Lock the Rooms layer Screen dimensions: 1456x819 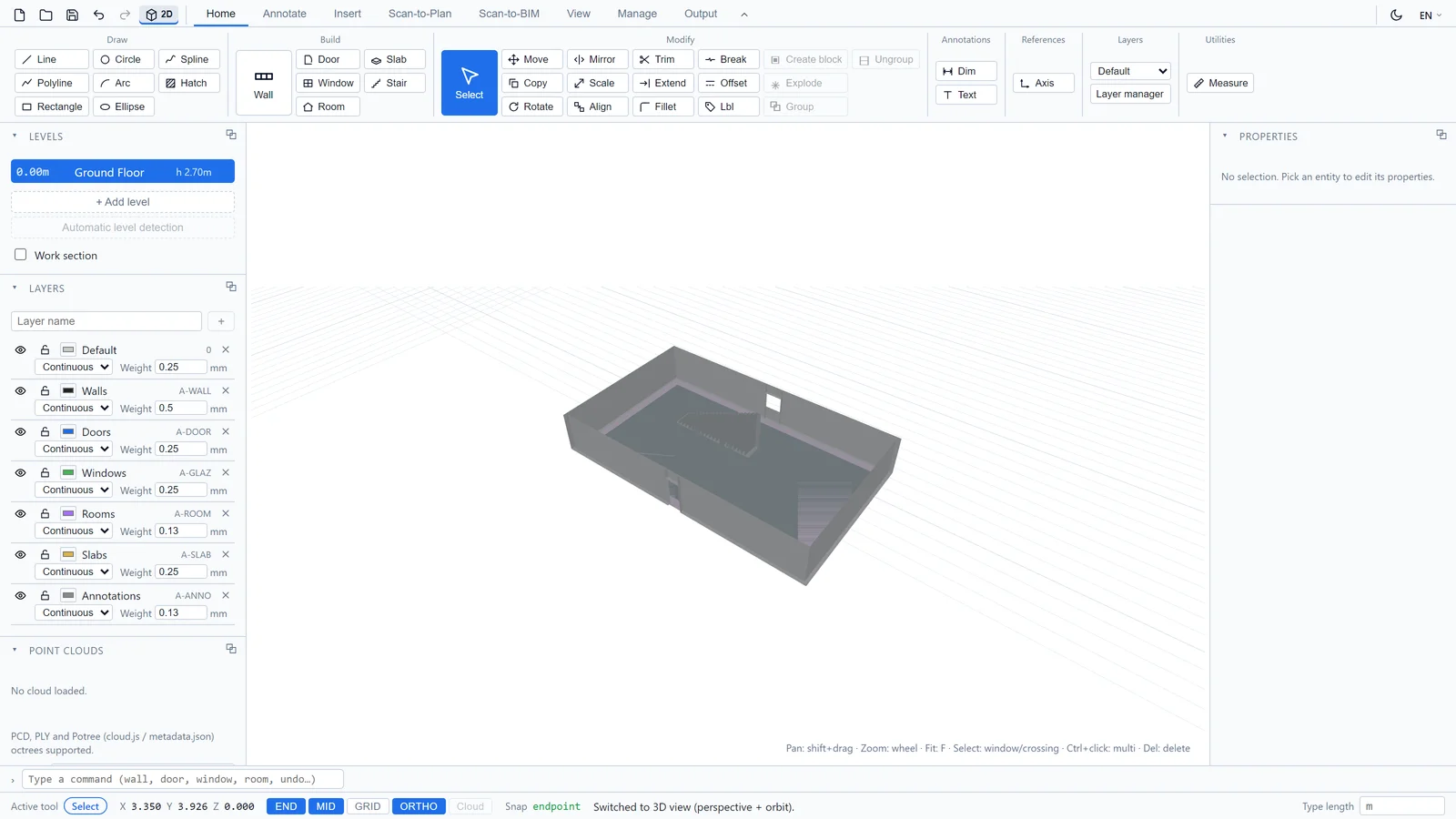coord(45,513)
